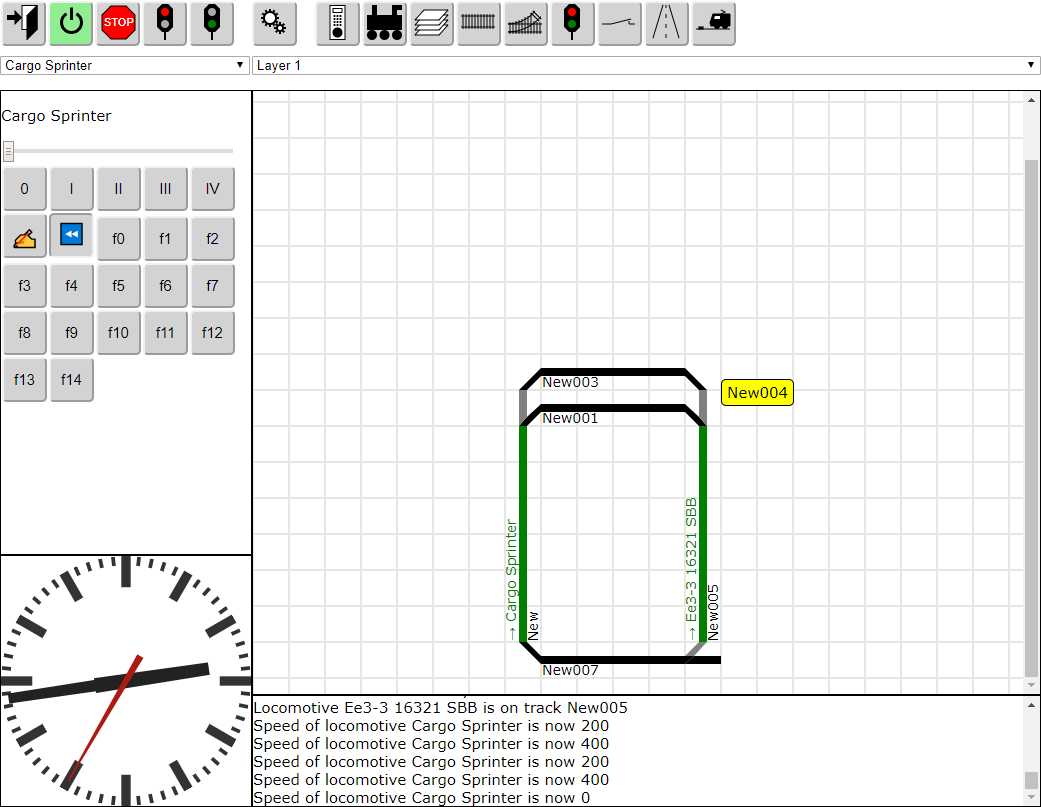Viewport: 1041px width, 807px height.
Task: Click the green go signal in the toolbar
Action: coord(211,23)
